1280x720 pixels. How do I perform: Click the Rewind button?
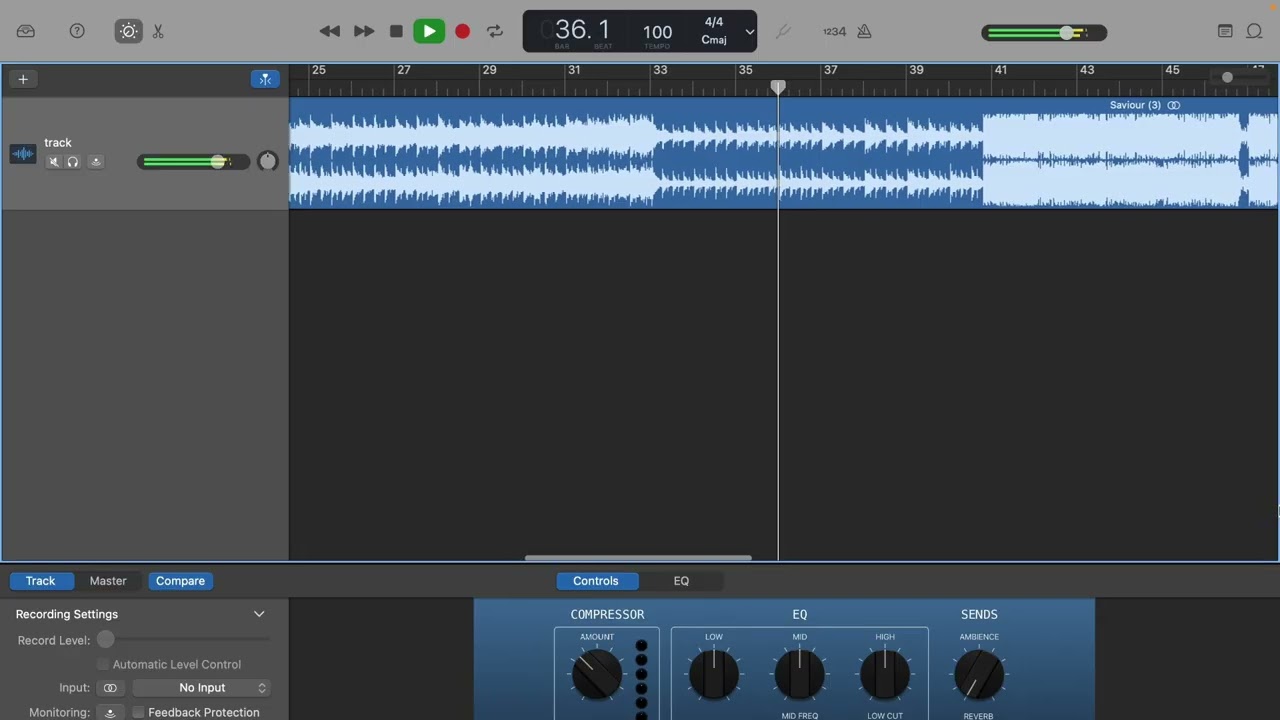coord(329,31)
